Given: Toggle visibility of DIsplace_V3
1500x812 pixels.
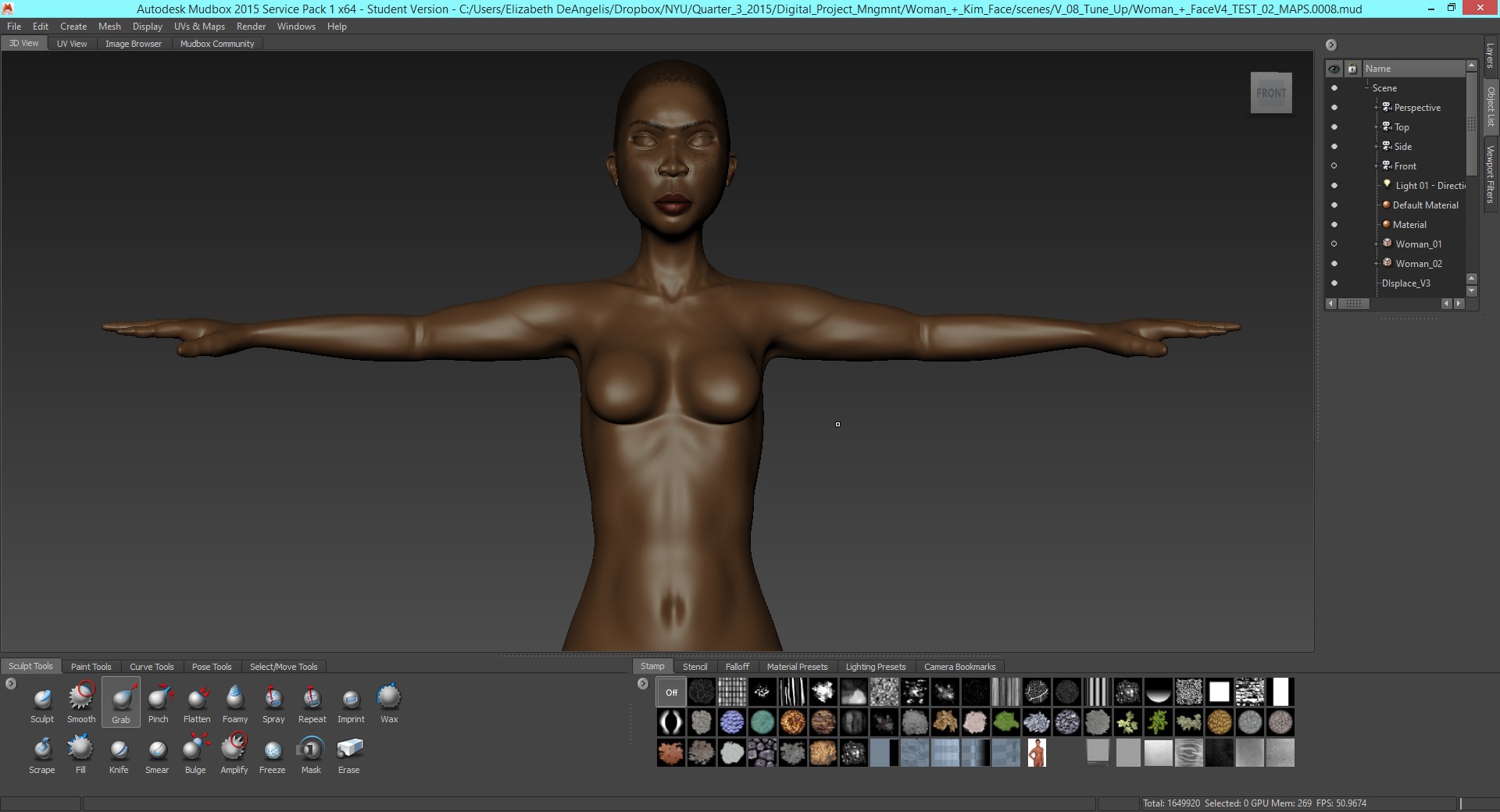Looking at the screenshot, I should point(1334,283).
